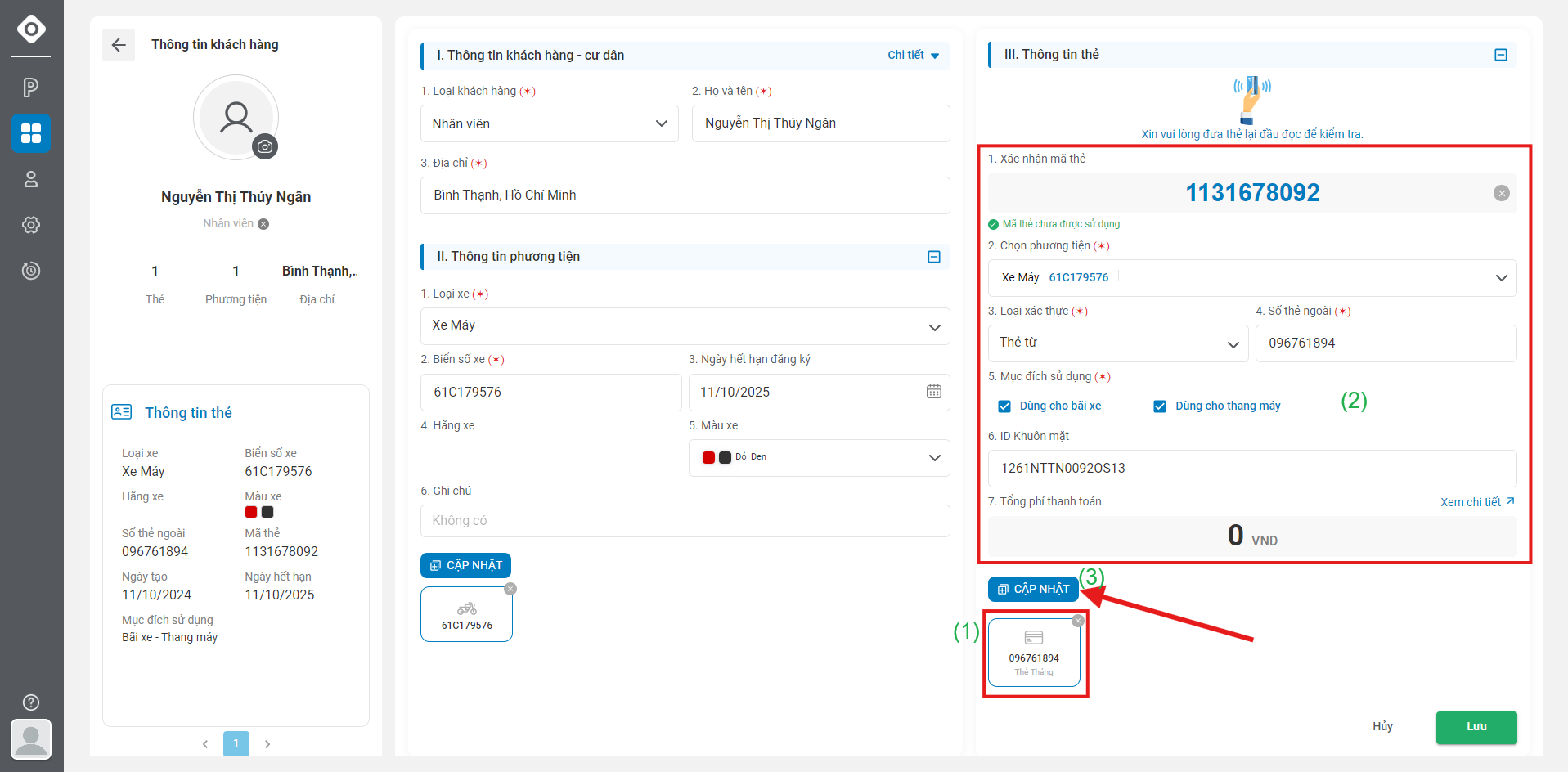Click the red color swatch in Màu xe
This screenshot has width=1568, height=772.
(708, 457)
